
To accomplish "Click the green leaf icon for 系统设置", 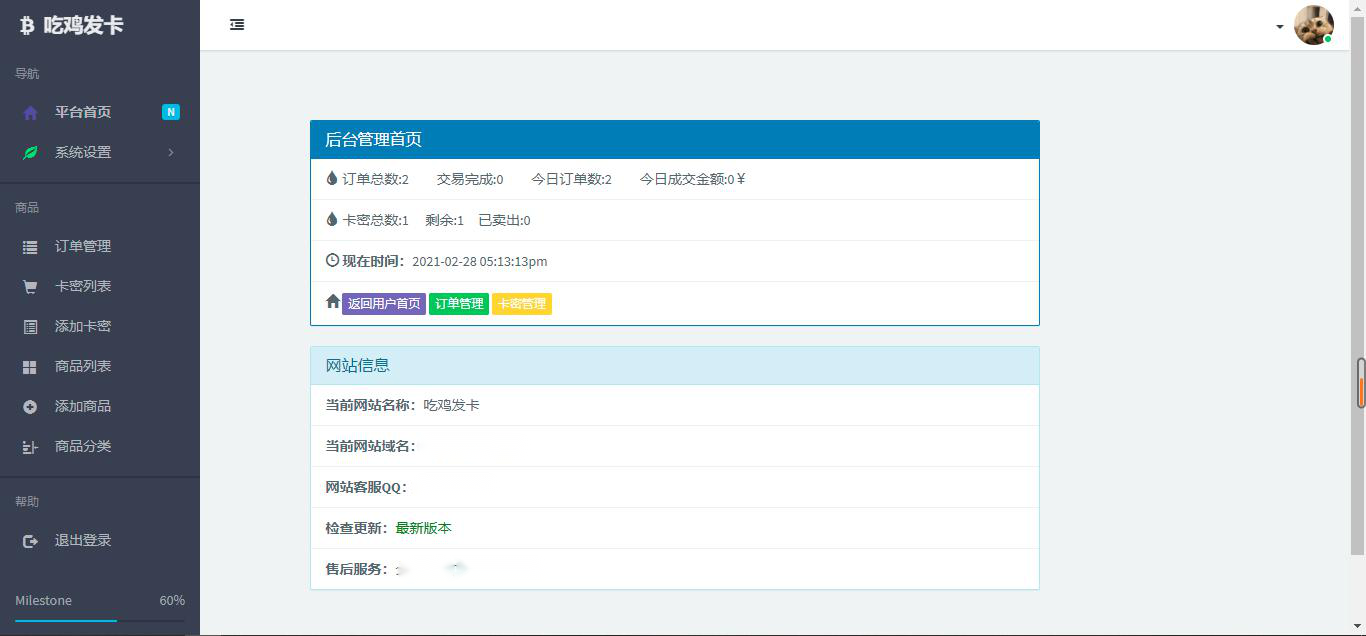I will coord(30,153).
